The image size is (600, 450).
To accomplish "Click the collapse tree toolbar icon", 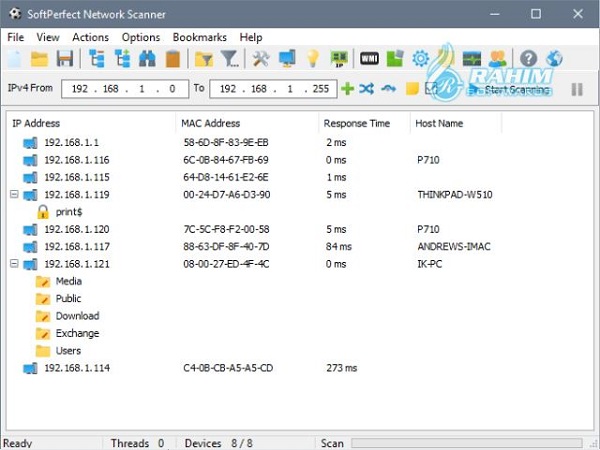I will tap(97, 59).
